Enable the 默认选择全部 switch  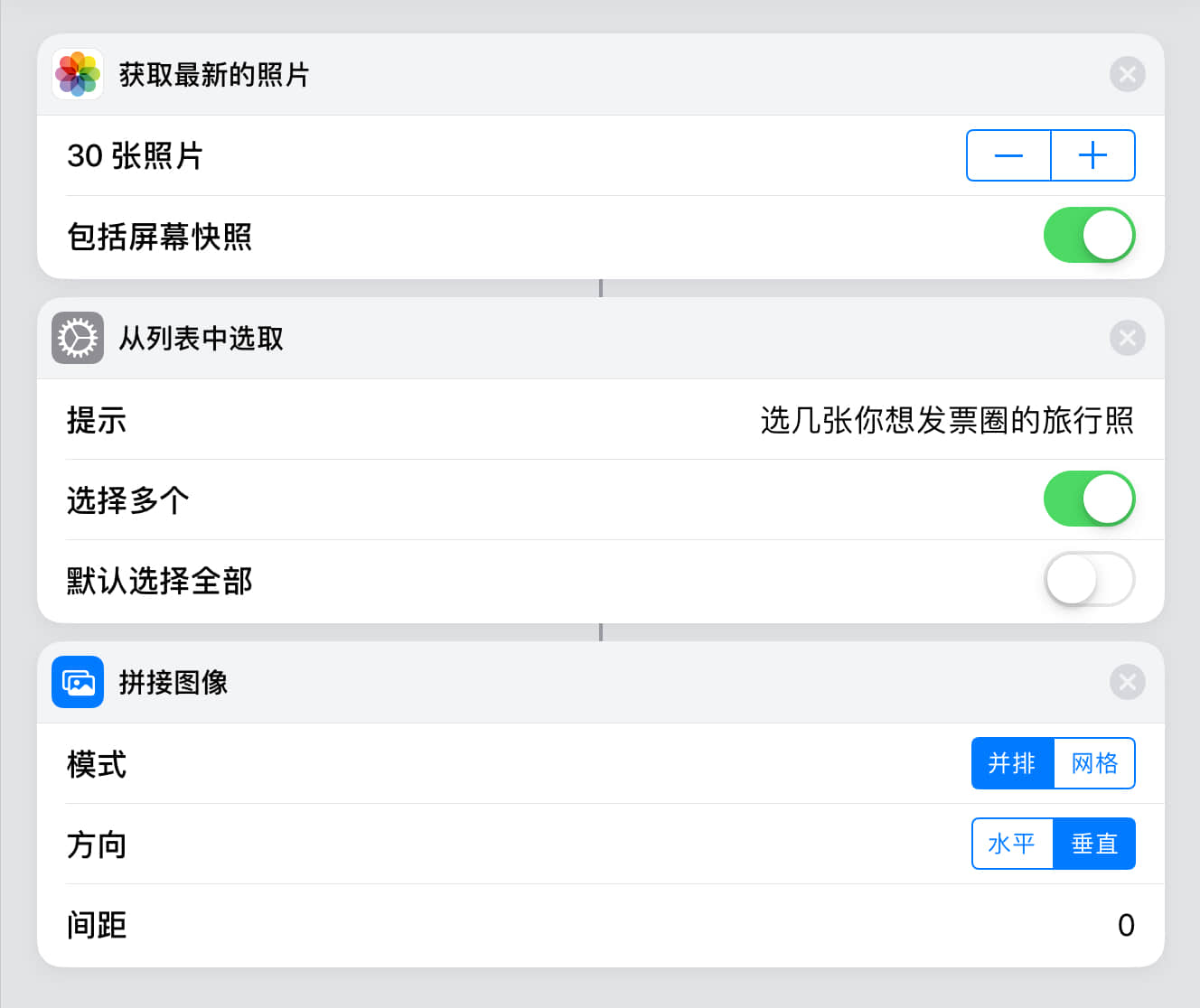pyautogui.click(x=1089, y=579)
